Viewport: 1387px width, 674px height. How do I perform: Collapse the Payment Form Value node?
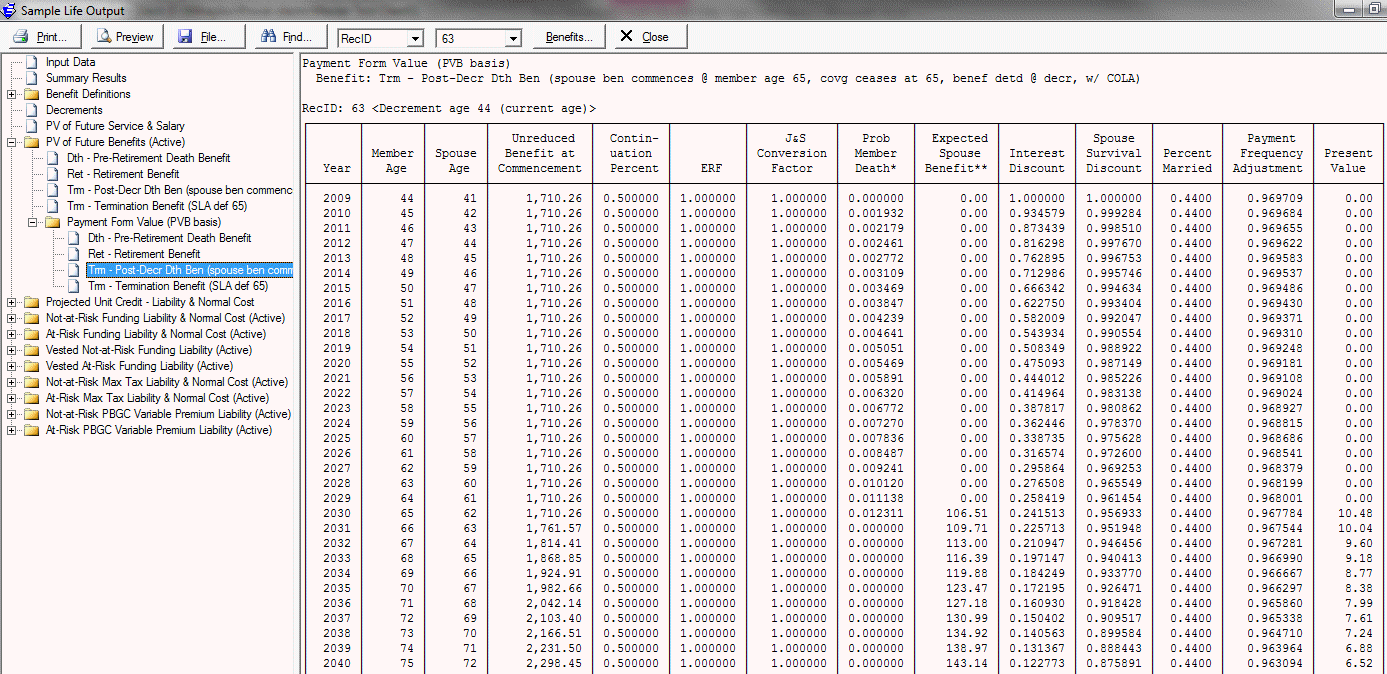[32, 222]
